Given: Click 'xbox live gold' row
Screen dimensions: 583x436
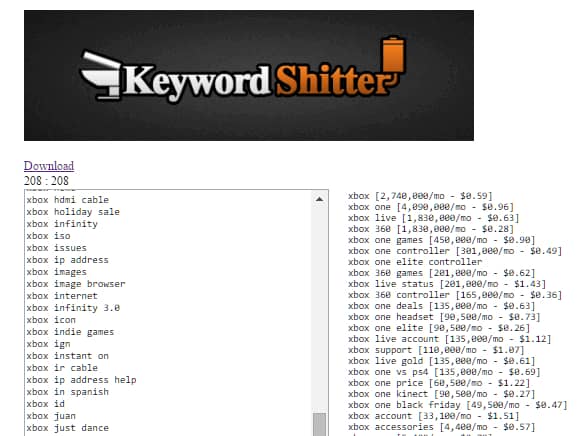Looking at the screenshot, I should coord(442,361).
